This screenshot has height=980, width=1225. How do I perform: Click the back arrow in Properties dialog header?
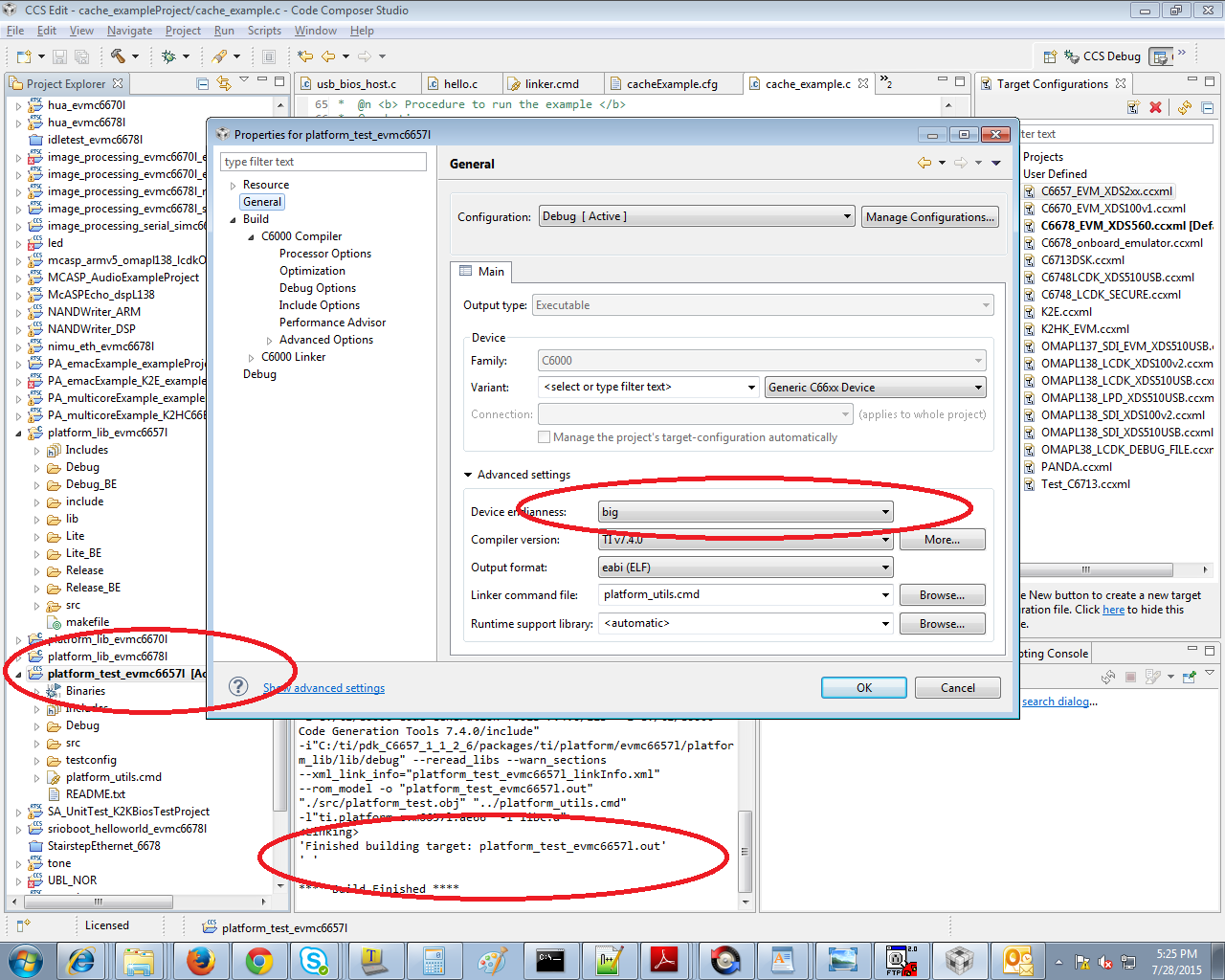point(924,163)
